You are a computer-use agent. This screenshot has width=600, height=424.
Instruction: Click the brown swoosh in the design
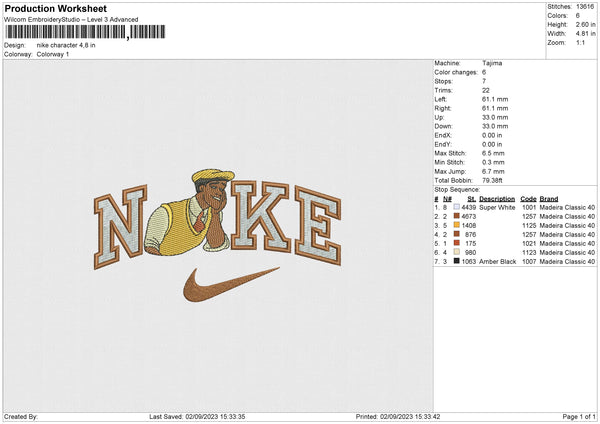(x=232, y=284)
